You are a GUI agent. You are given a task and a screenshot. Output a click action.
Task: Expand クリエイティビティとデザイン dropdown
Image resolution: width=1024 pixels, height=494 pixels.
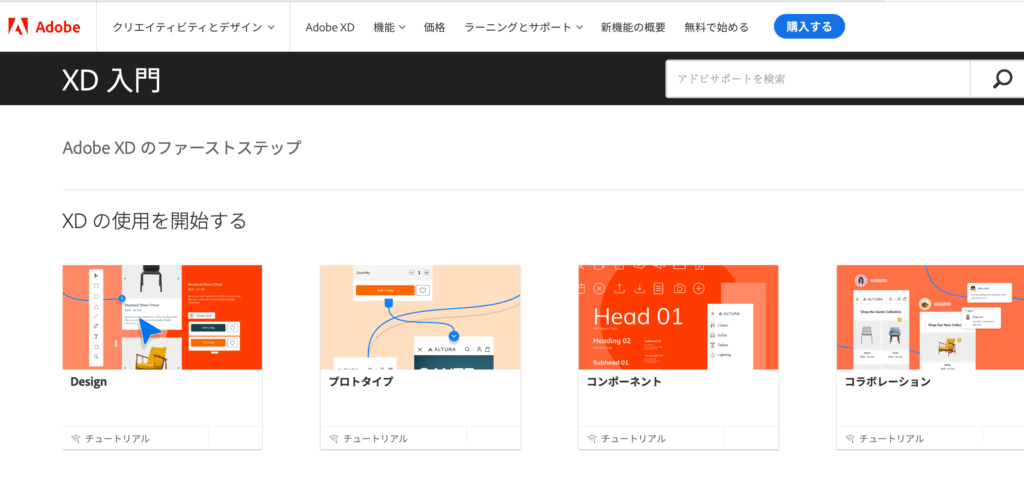(x=193, y=27)
